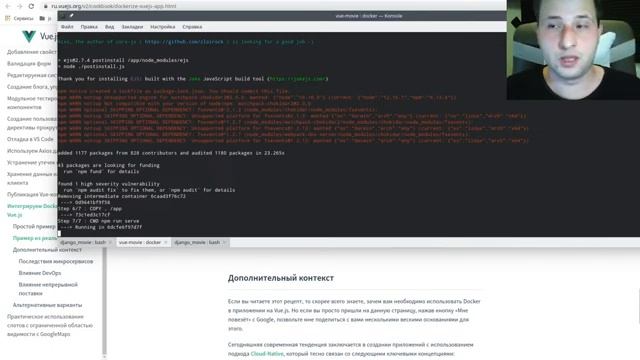The image size is (640, 360).
Task: Jump to Альтернативные варианты section
Action: [x=47, y=305]
